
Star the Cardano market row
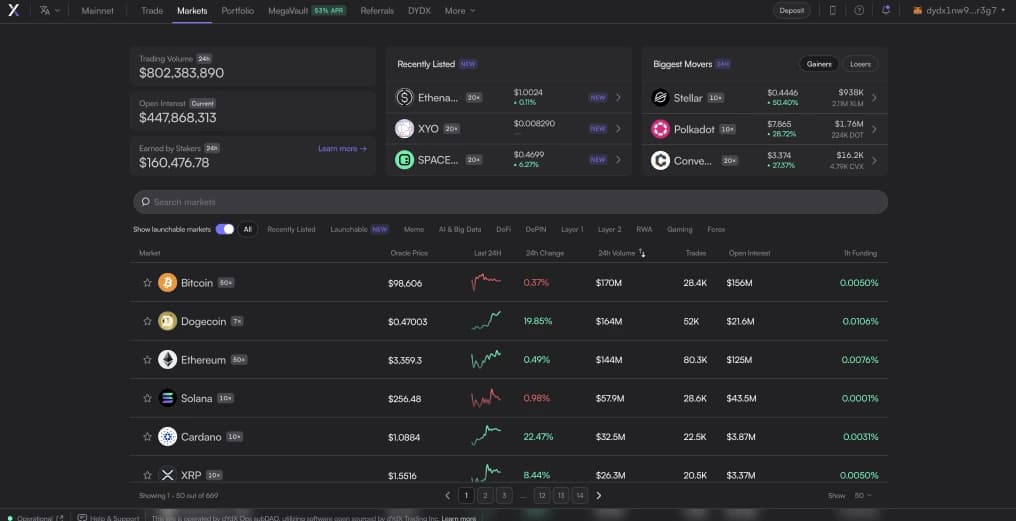147,437
